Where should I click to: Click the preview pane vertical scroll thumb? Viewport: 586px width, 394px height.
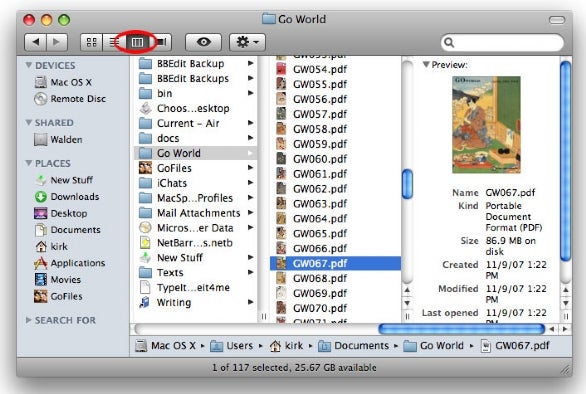click(566, 161)
